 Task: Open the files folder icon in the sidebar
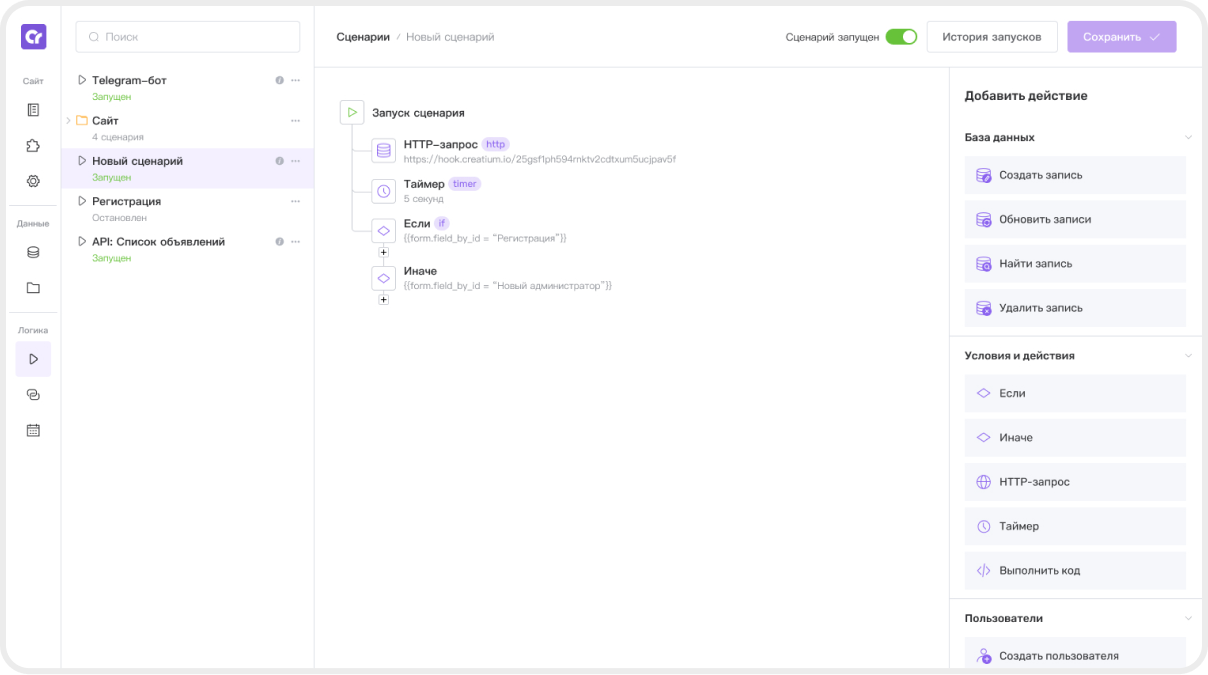coord(33,288)
